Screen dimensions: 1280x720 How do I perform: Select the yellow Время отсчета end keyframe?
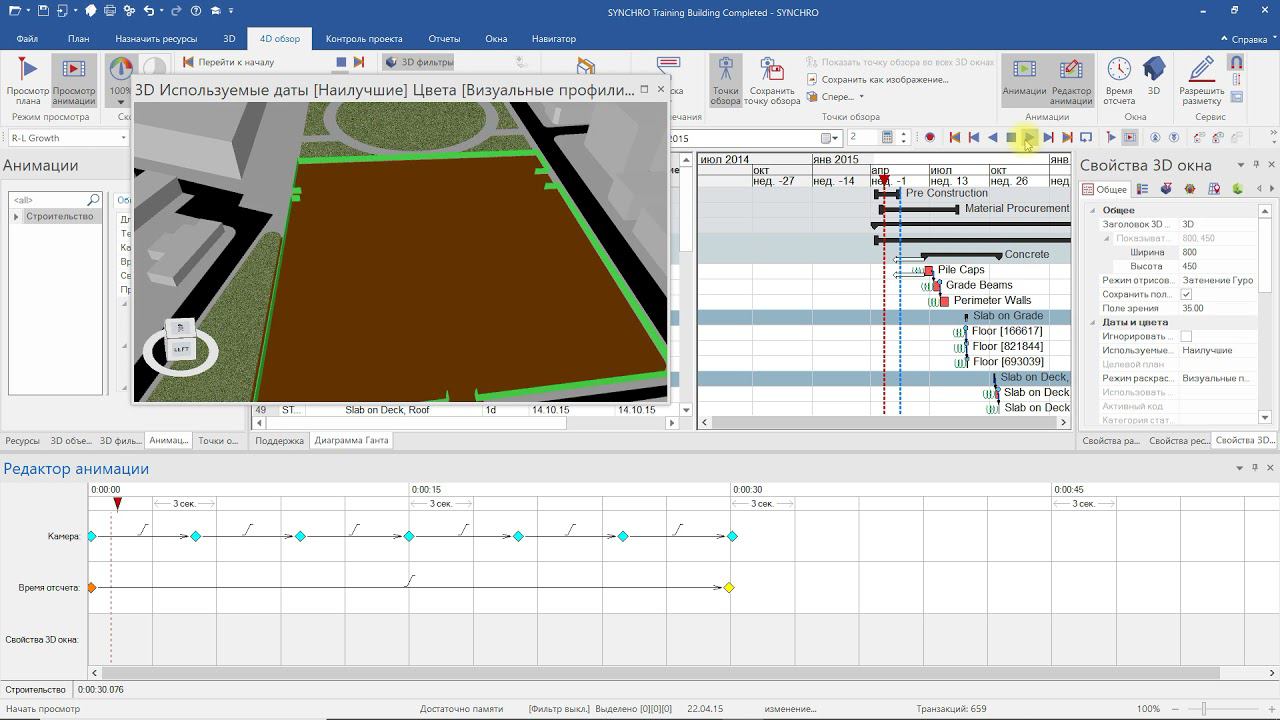pyautogui.click(x=729, y=588)
